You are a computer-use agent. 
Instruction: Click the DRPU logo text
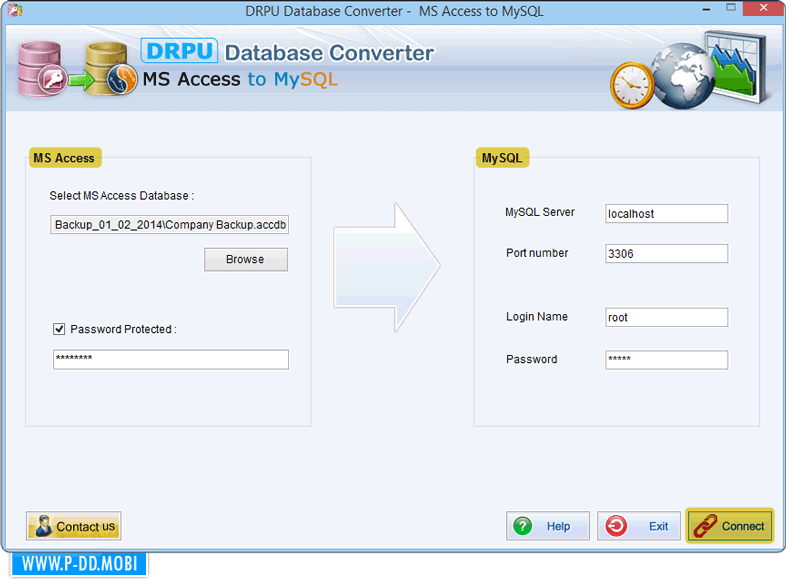point(179,51)
